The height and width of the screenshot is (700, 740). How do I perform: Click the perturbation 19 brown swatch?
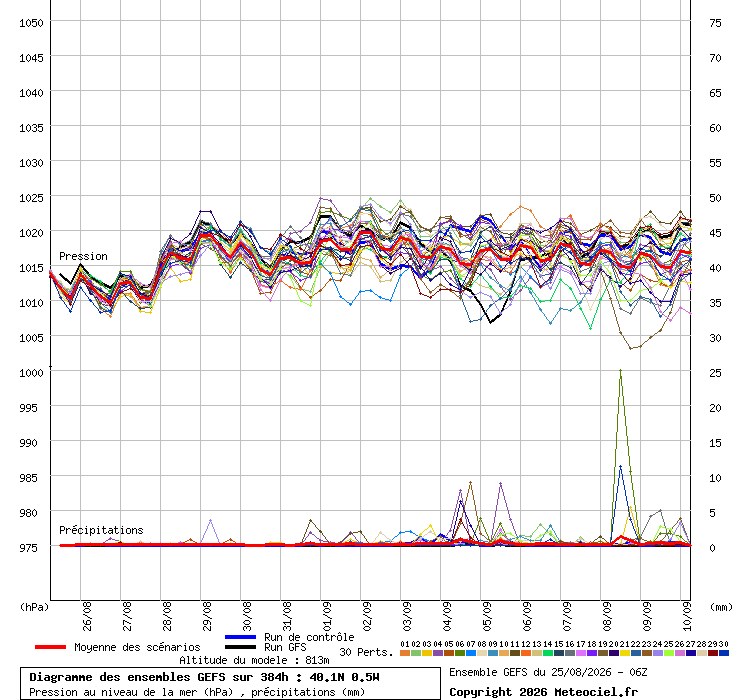tap(603, 653)
